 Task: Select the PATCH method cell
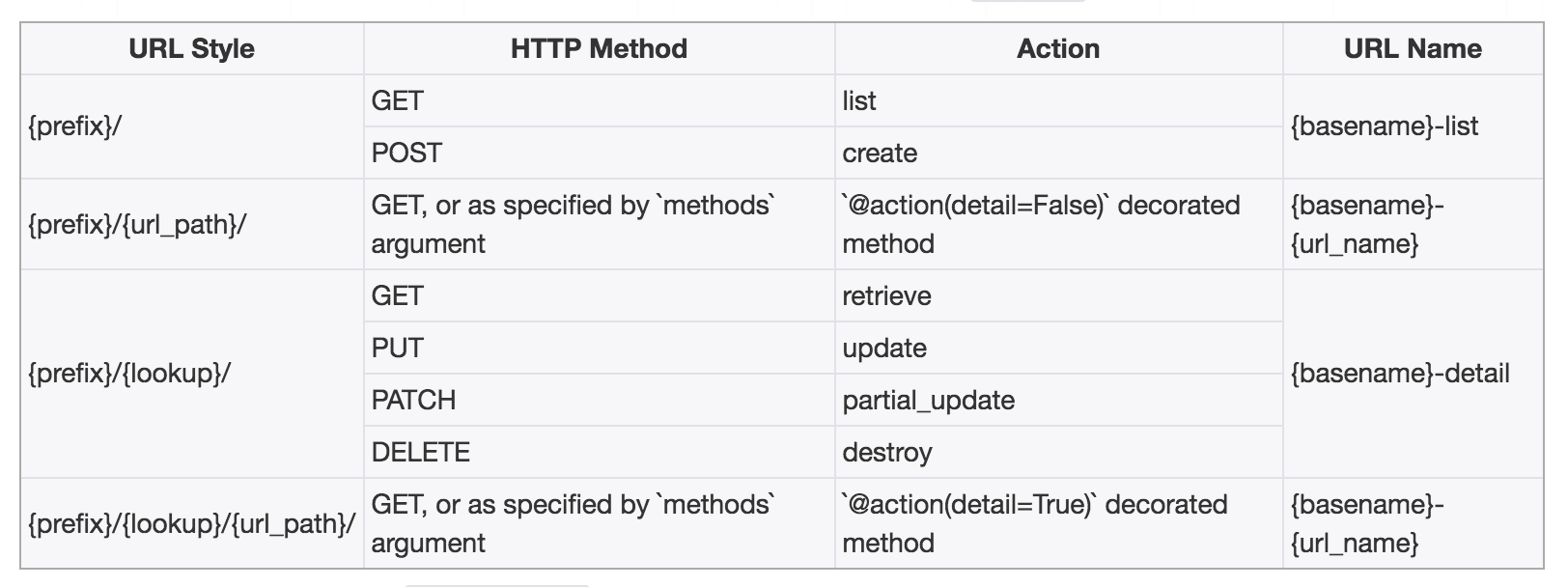tap(413, 401)
